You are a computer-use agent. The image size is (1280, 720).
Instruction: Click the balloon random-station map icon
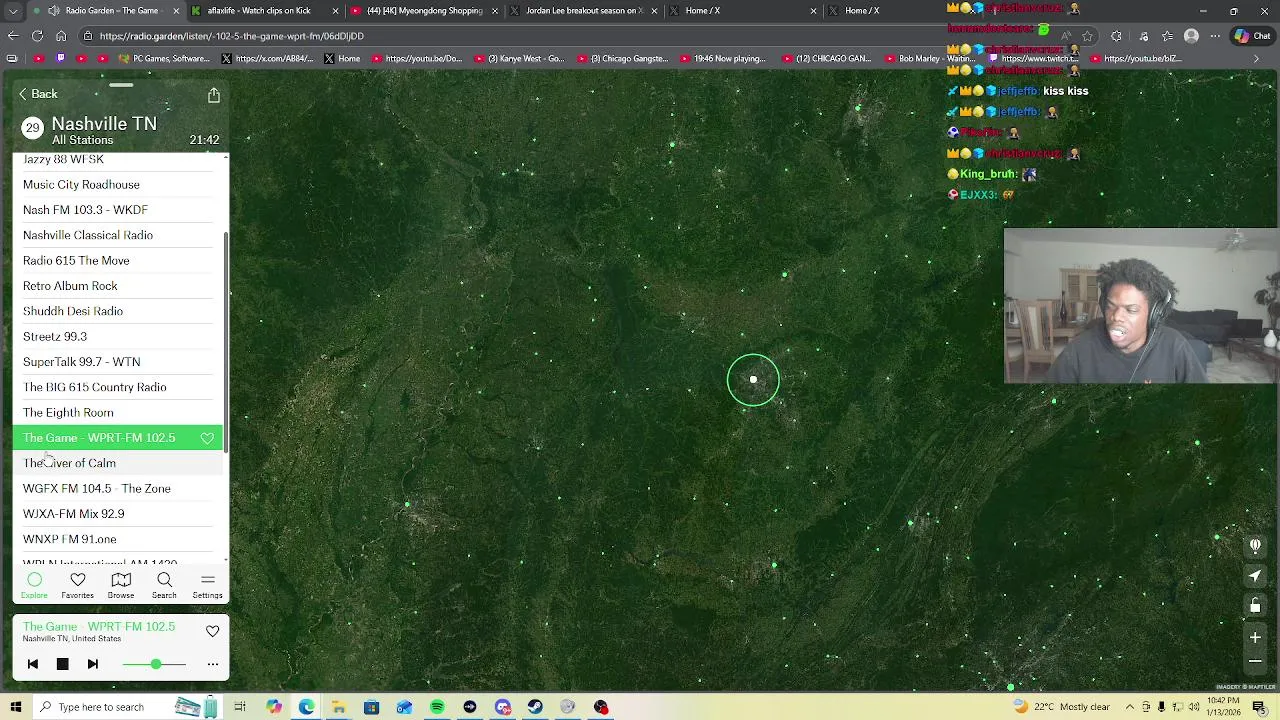tap(1255, 546)
